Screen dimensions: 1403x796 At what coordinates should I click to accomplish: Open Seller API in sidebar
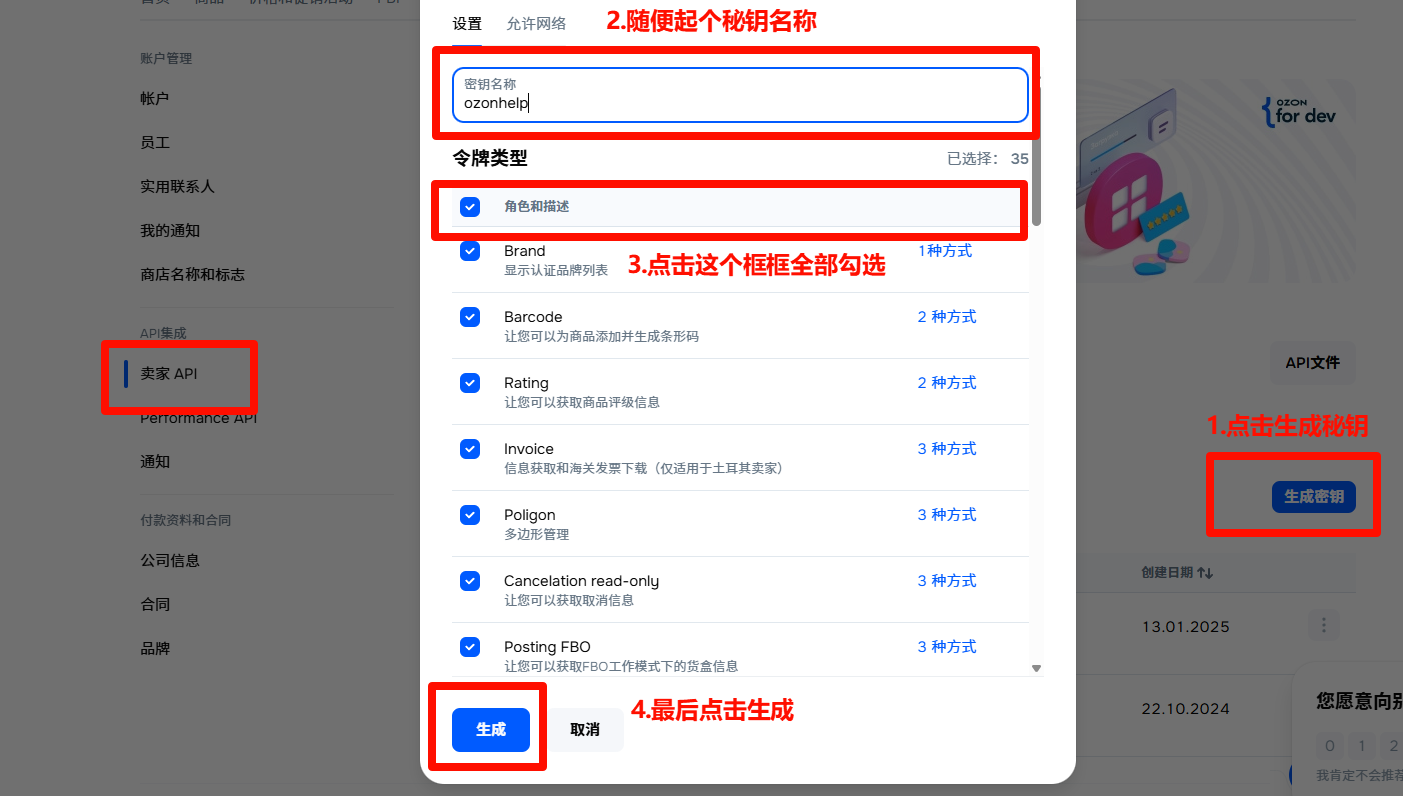click(169, 374)
